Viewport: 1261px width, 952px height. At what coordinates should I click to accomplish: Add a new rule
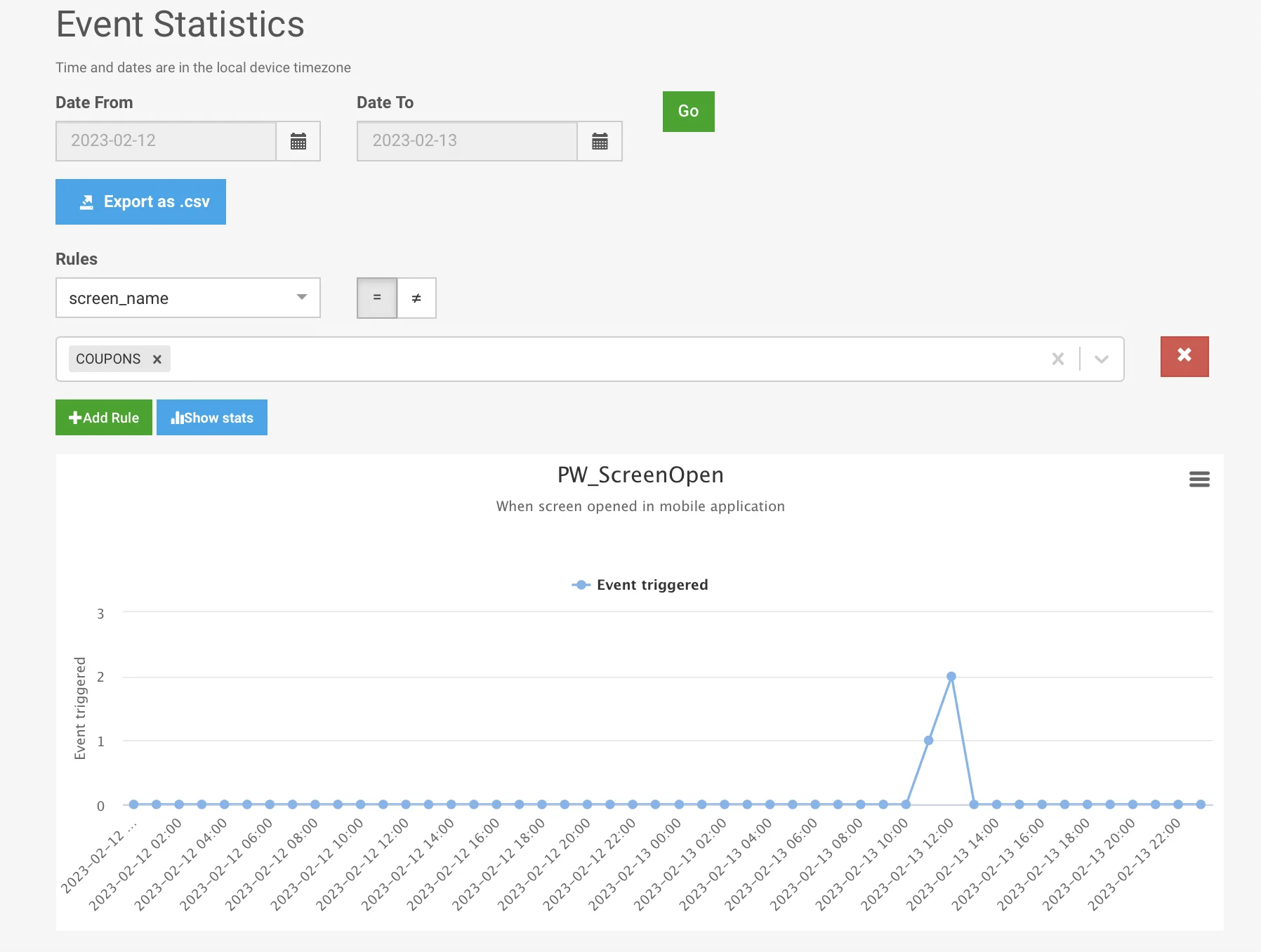(104, 418)
